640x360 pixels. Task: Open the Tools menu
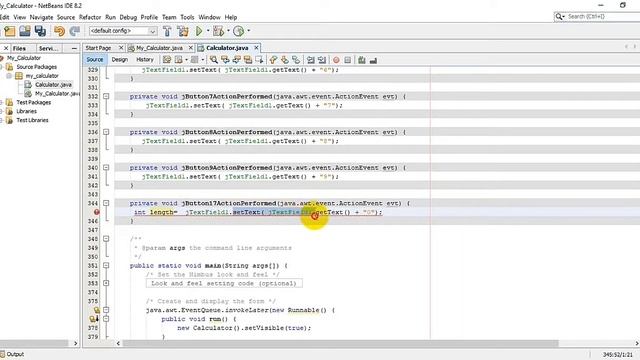[x=187, y=17]
